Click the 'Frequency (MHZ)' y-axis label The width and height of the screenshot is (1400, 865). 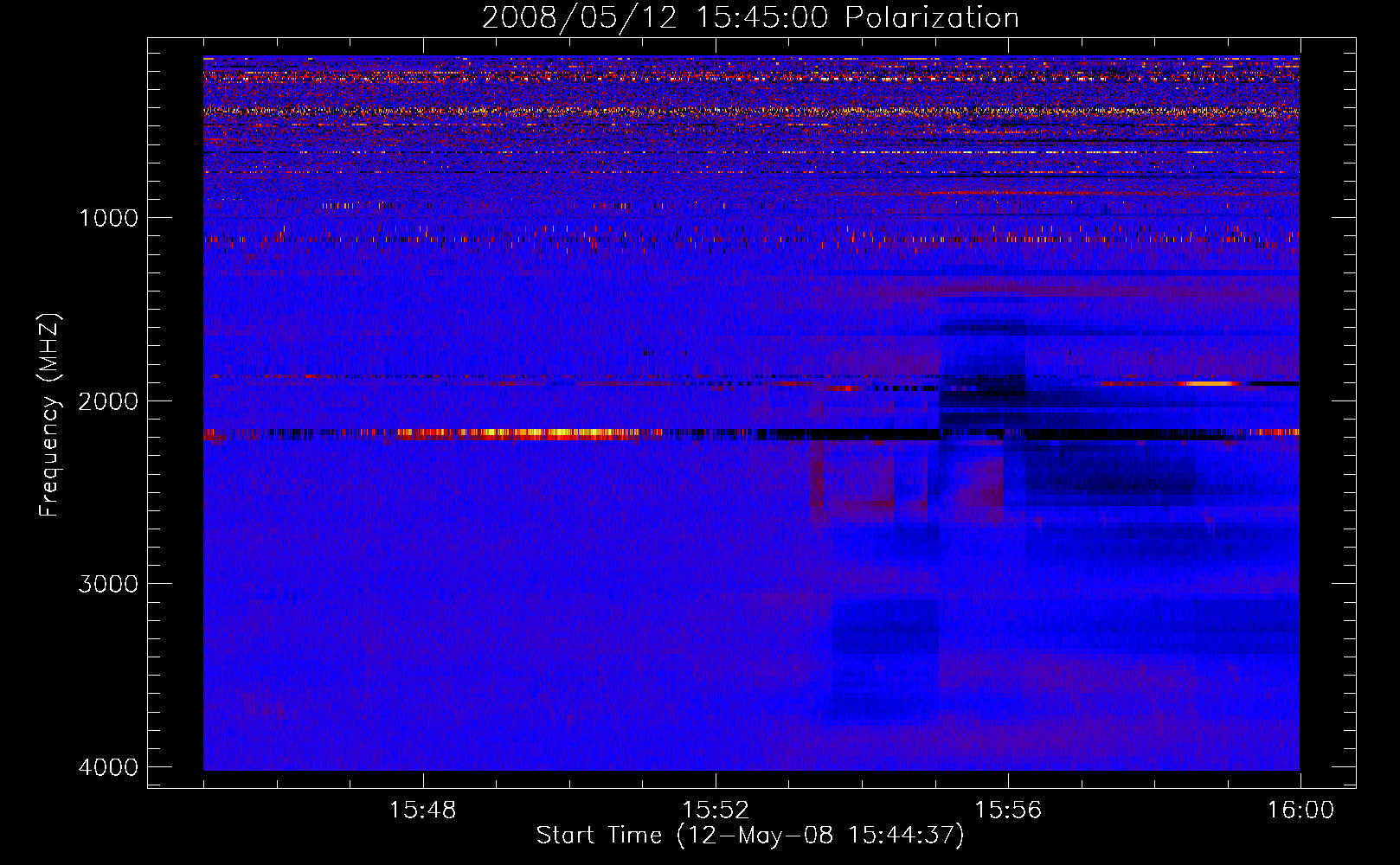pyautogui.click(x=50, y=415)
